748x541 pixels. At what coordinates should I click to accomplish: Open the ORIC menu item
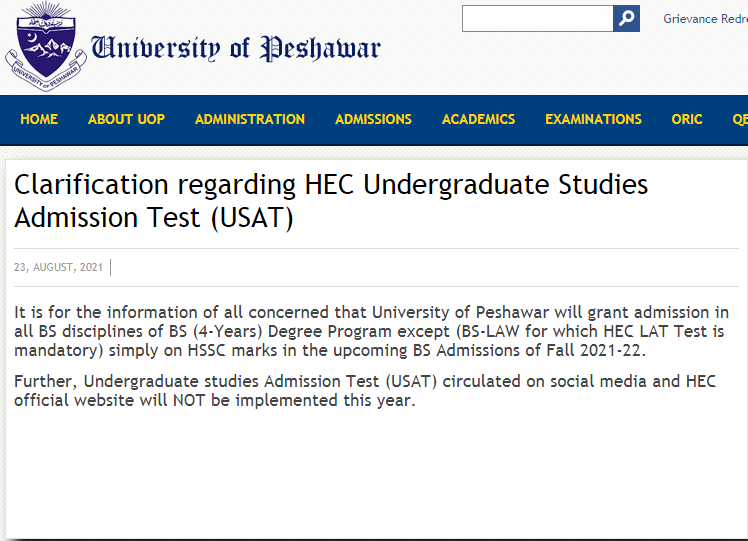687,119
